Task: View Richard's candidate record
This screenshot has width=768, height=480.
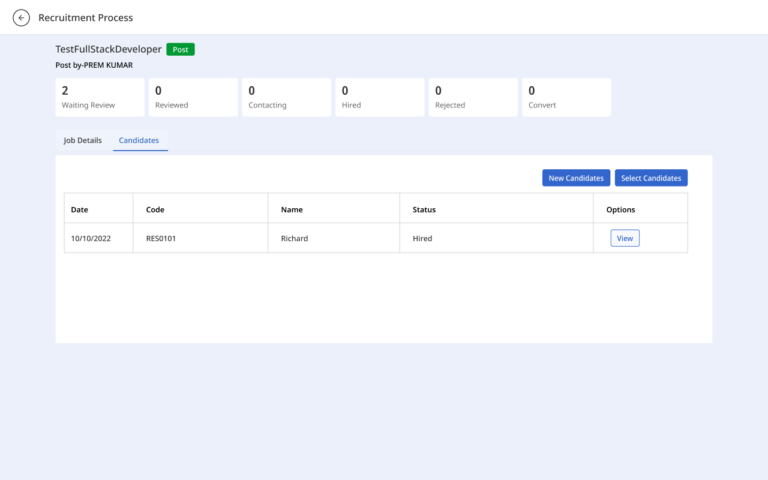Action: point(624,238)
